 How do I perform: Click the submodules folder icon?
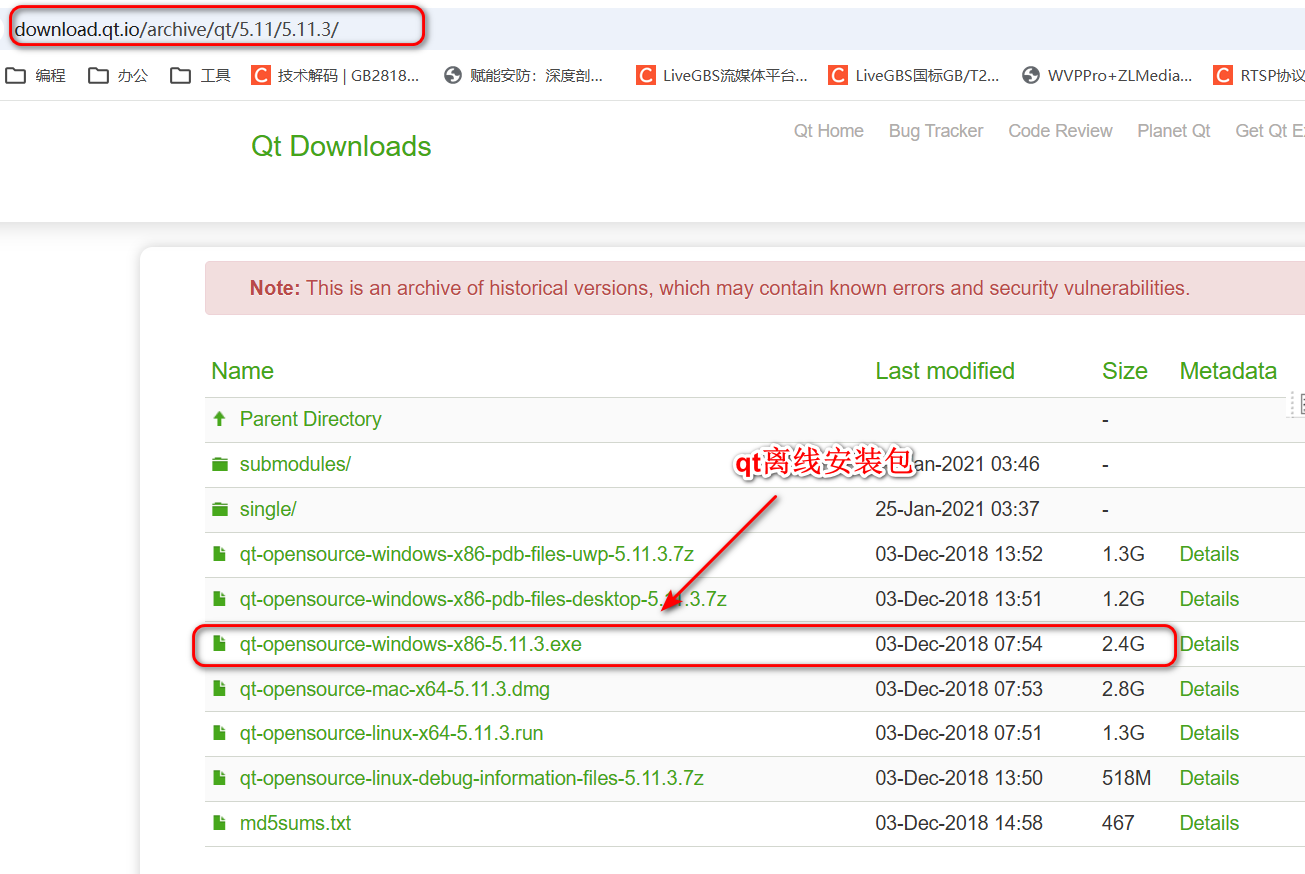pyautogui.click(x=220, y=464)
